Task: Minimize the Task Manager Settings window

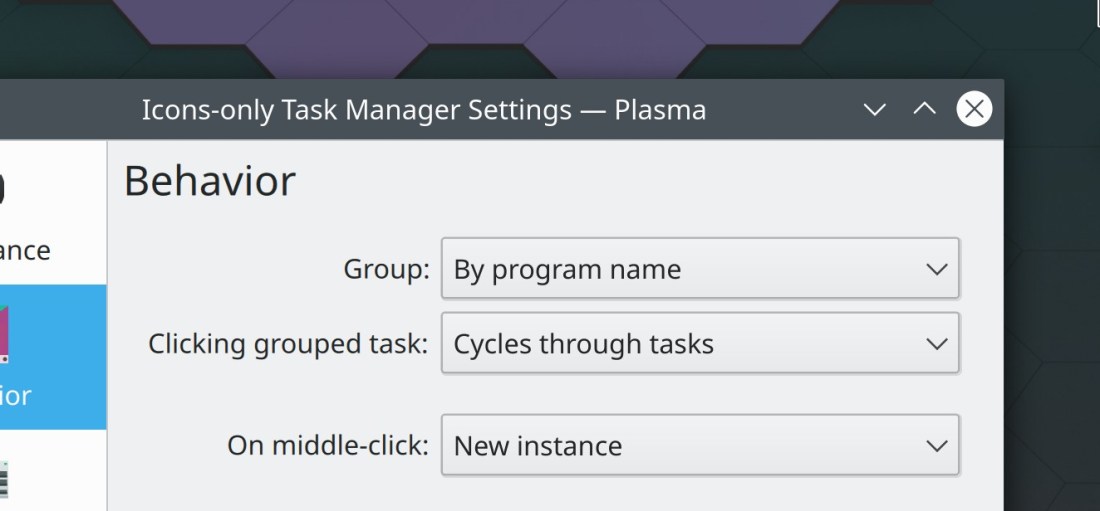Action: point(875,109)
